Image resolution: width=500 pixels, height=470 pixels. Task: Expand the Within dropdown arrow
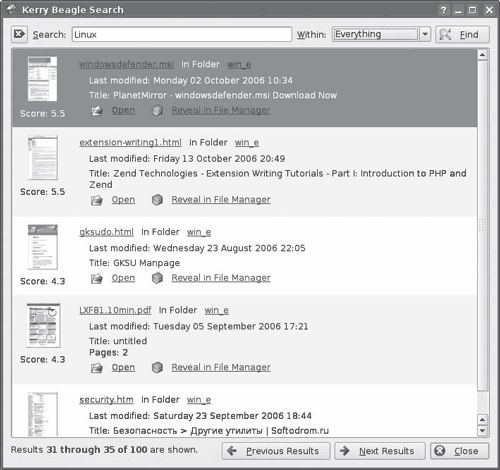click(x=425, y=34)
